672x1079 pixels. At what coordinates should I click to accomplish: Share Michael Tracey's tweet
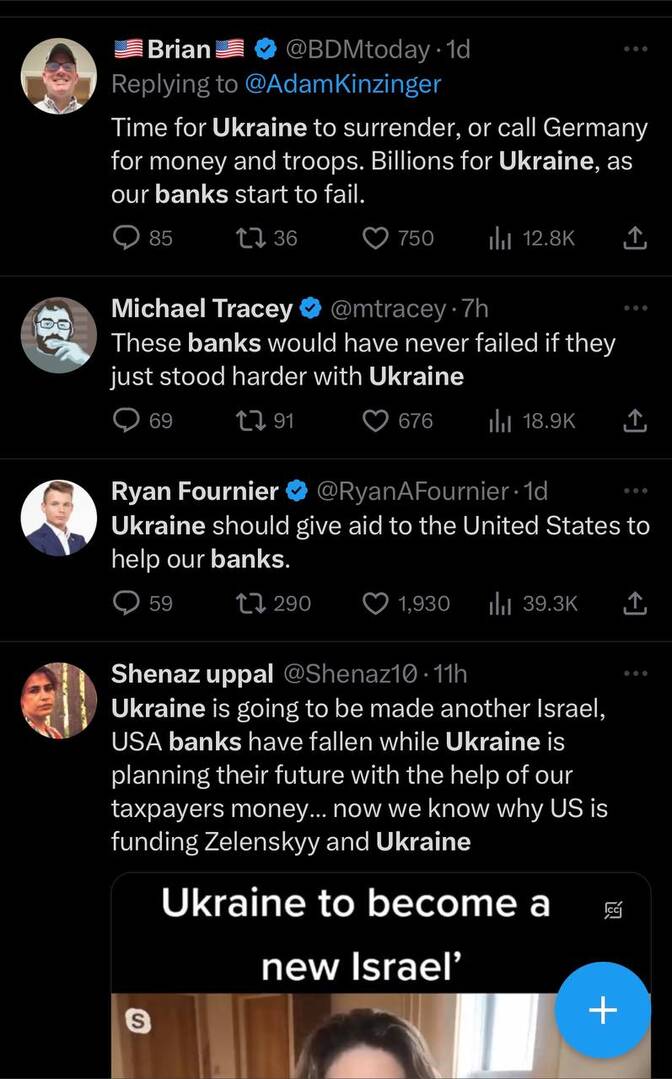point(634,421)
